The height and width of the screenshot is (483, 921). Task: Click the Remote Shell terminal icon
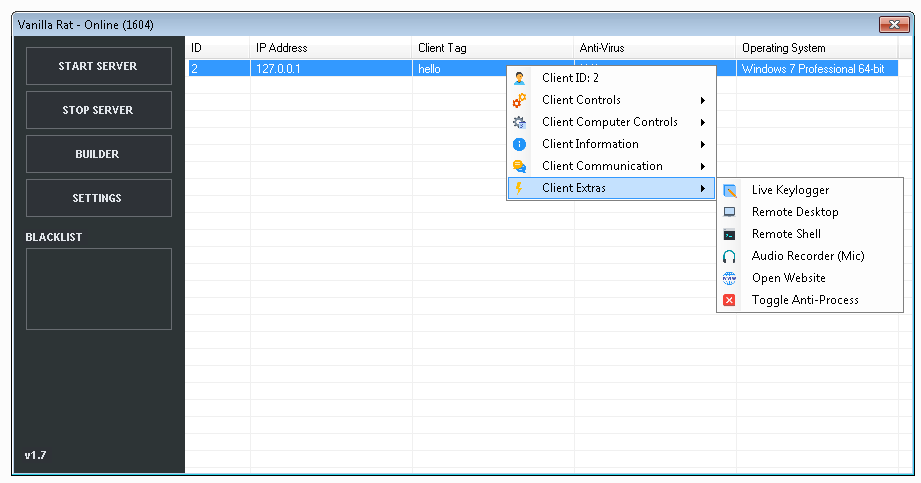(x=730, y=234)
